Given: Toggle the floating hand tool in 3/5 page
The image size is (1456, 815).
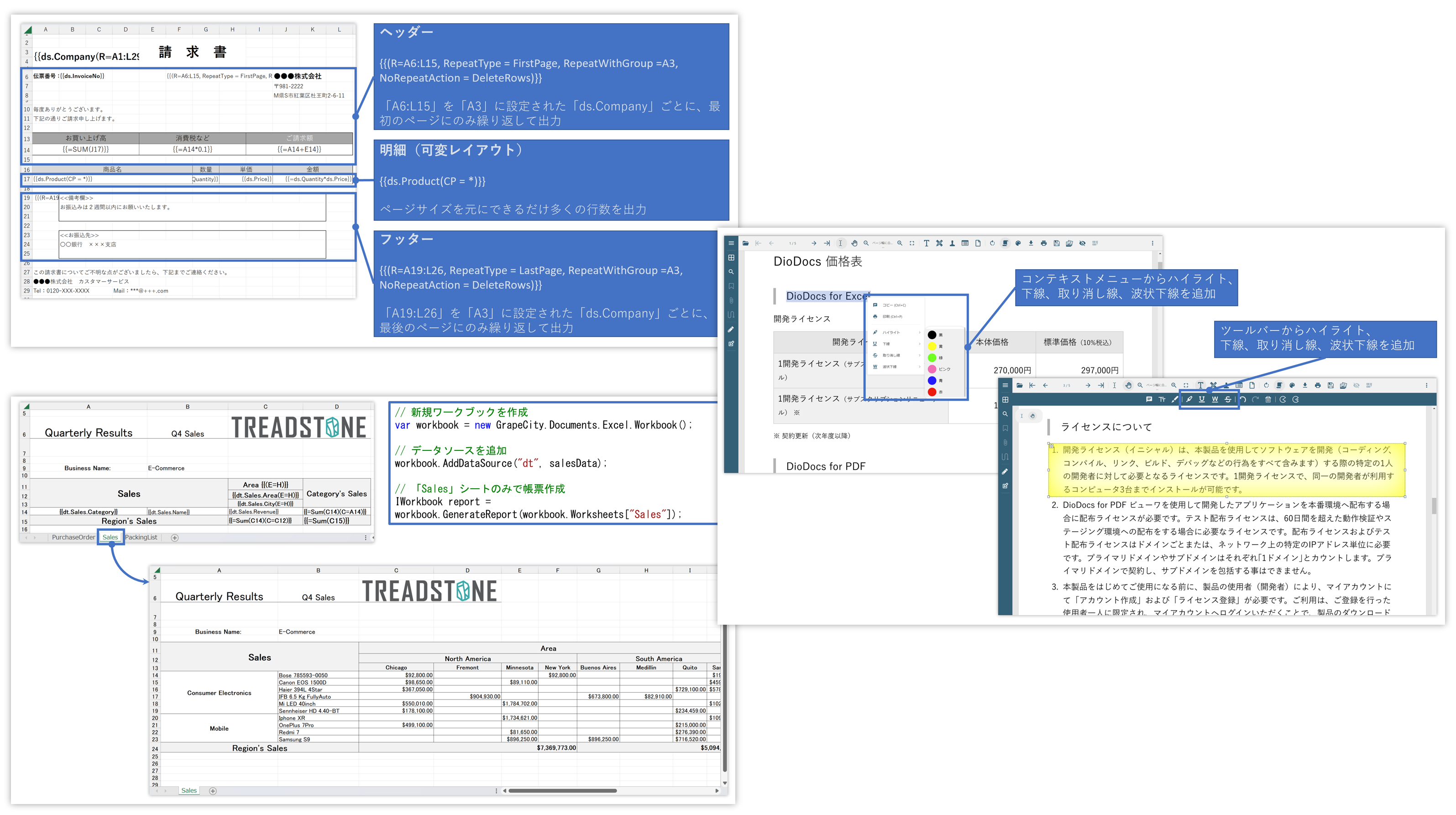Looking at the screenshot, I should [1032, 416].
